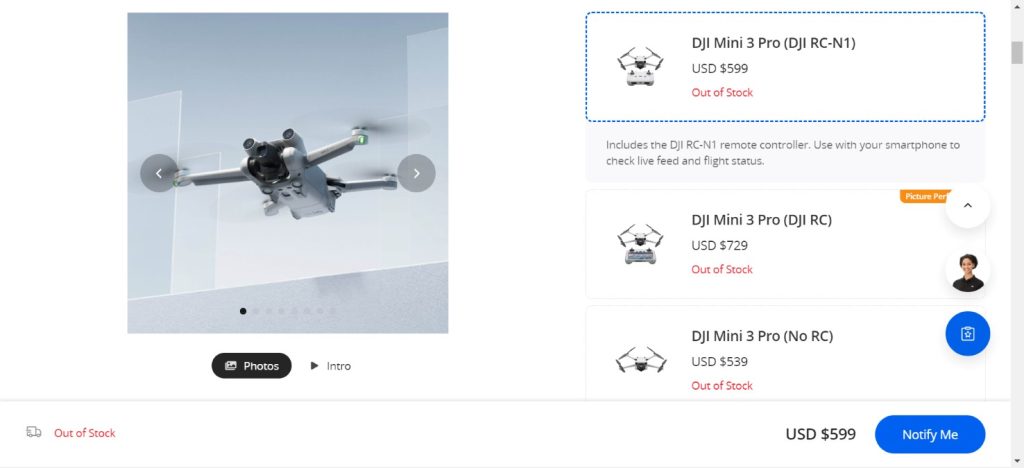The width and height of the screenshot is (1024, 468).
Task: Switch to the Photos tab
Action: coord(251,366)
